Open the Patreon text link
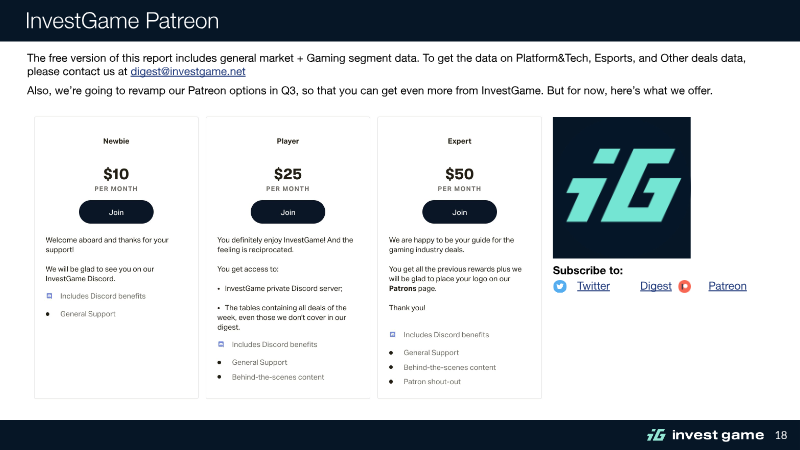800x450 pixels. tap(727, 287)
